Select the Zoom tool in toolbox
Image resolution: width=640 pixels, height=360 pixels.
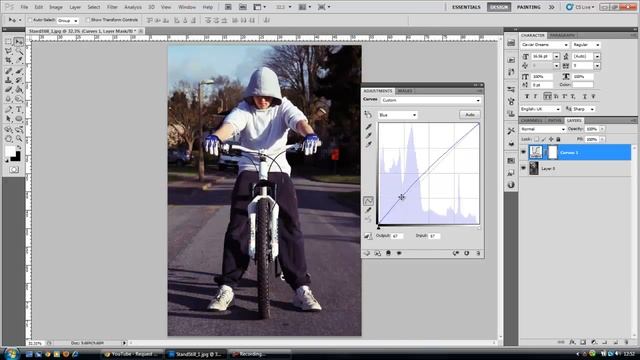point(18,139)
